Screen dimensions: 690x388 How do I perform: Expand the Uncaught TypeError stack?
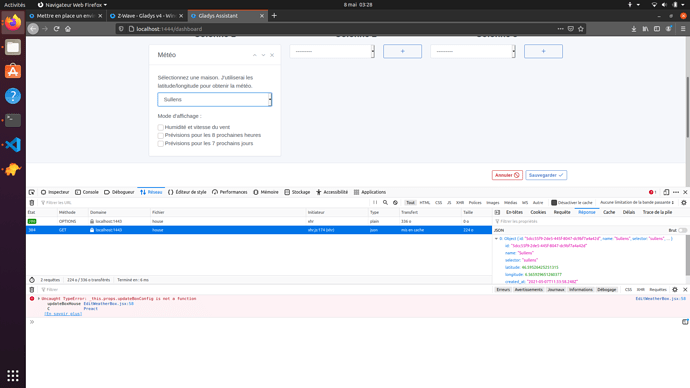(39, 299)
